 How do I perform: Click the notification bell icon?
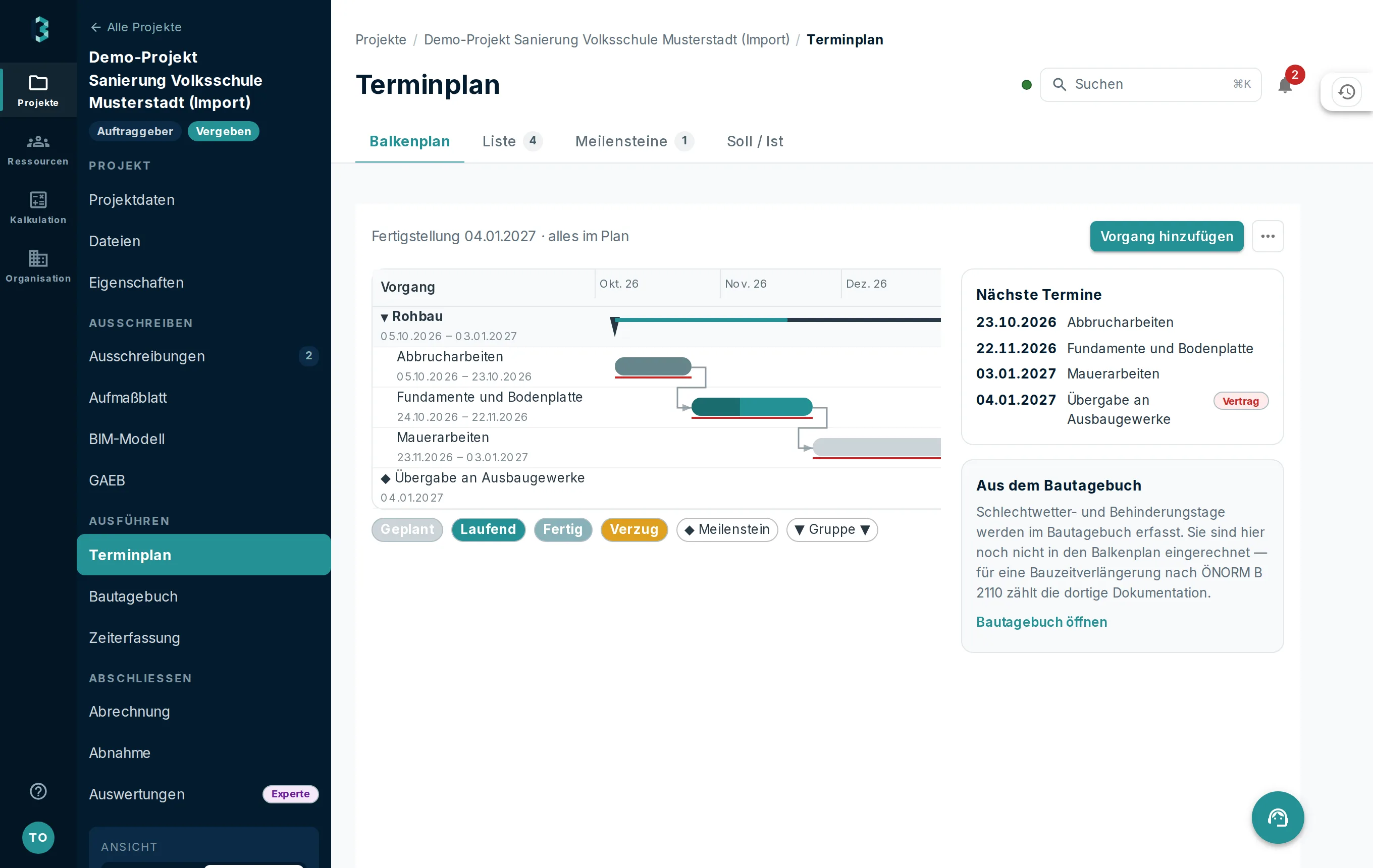click(x=1285, y=85)
